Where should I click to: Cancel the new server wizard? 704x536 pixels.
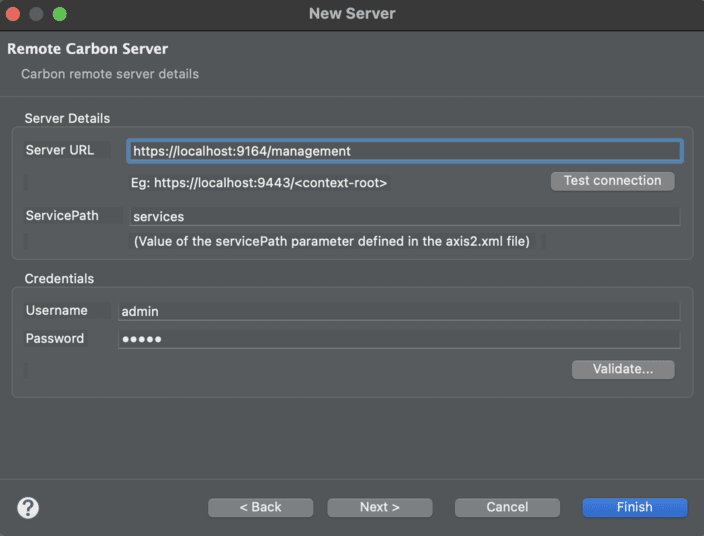(507, 507)
